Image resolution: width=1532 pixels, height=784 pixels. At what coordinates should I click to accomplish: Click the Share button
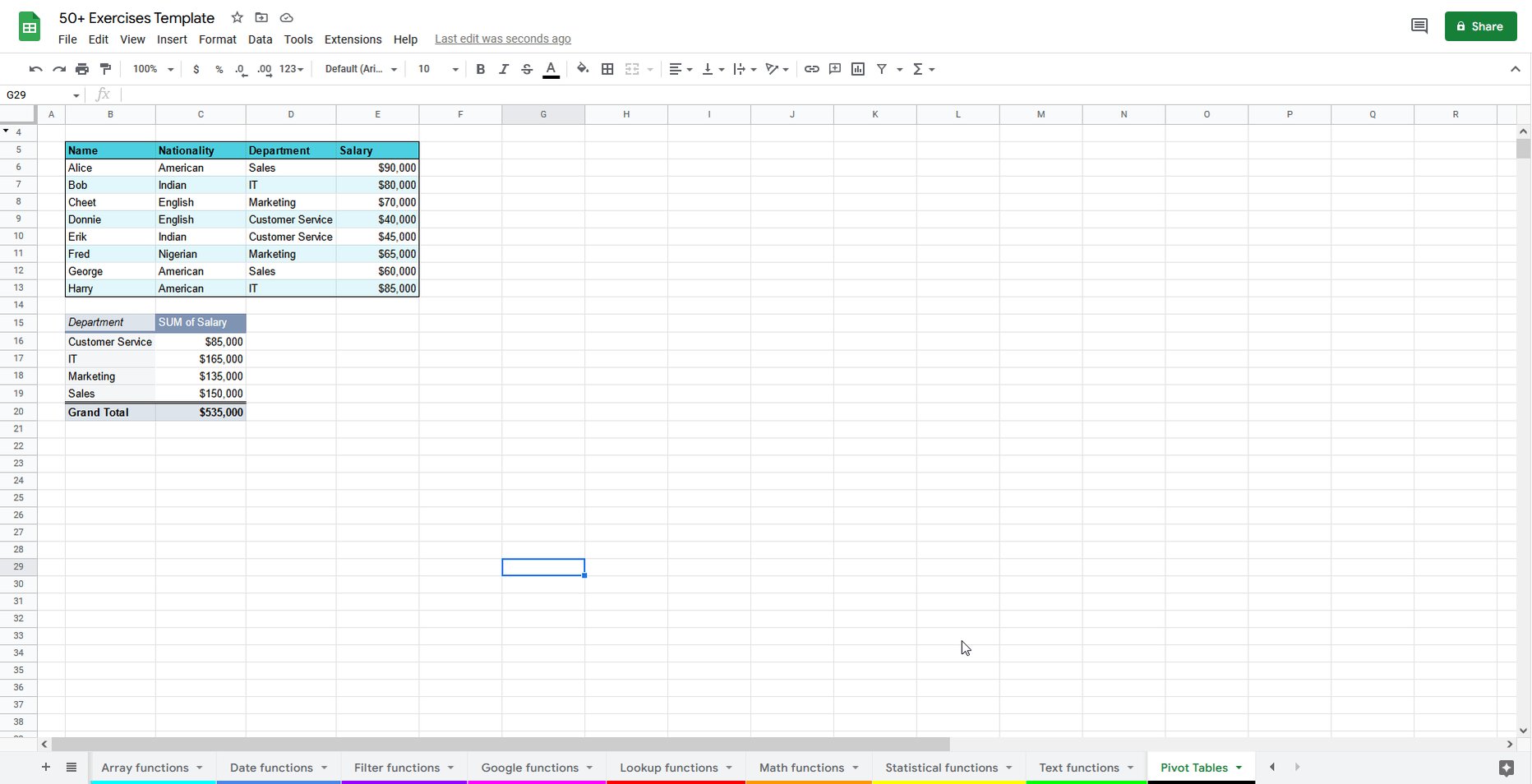(x=1480, y=25)
